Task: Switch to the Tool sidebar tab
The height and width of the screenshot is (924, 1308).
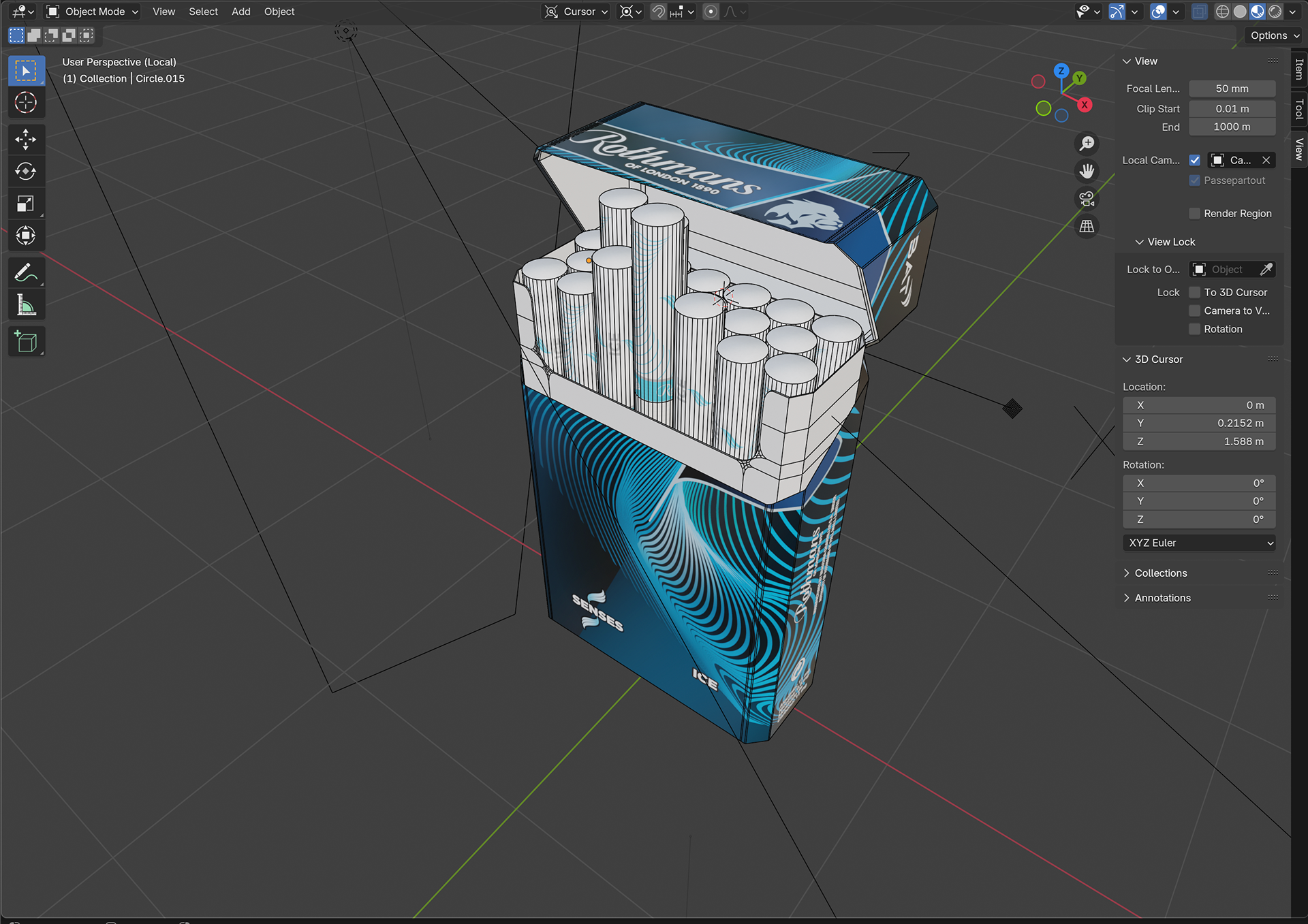Action: [1299, 109]
